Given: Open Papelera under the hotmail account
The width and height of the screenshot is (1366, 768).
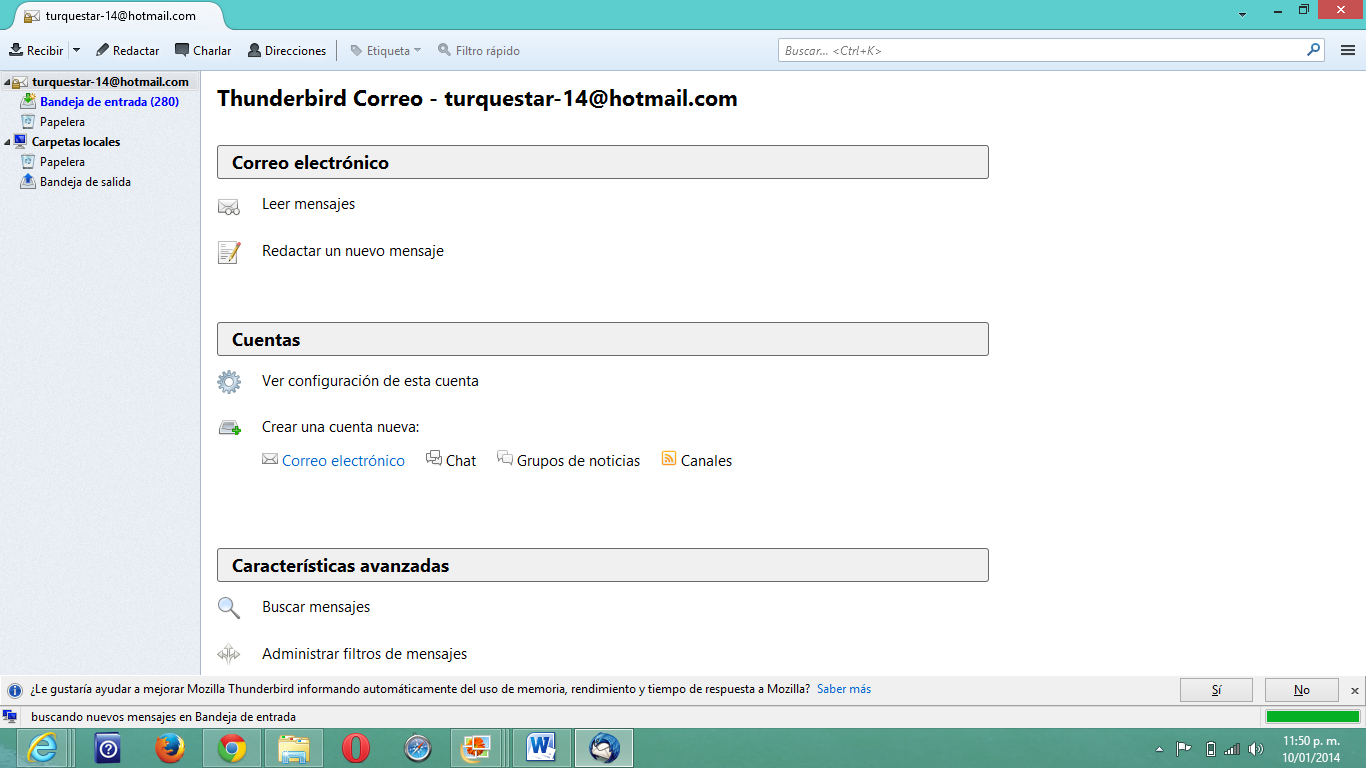Looking at the screenshot, I should pyautogui.click(x=62, y=122).
